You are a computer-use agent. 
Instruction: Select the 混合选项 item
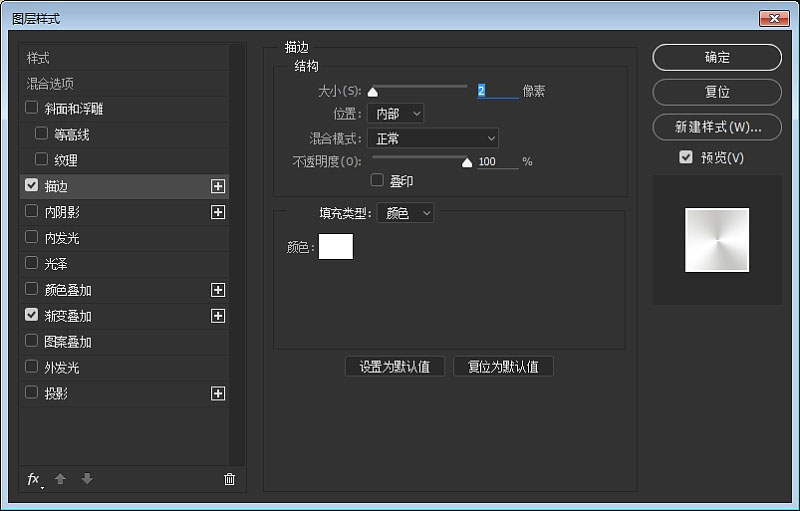coord(124,83)
